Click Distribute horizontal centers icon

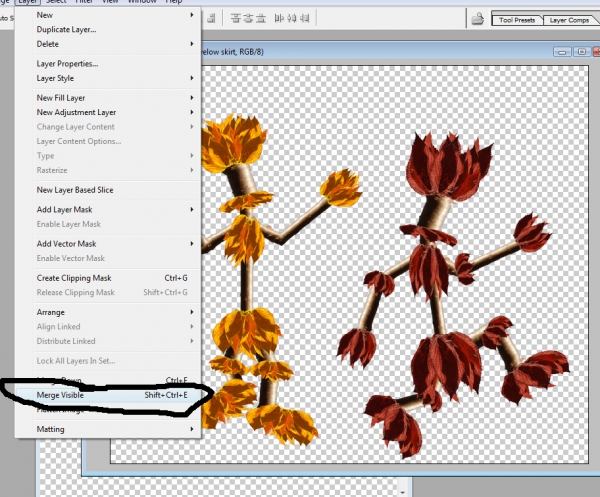292,18
